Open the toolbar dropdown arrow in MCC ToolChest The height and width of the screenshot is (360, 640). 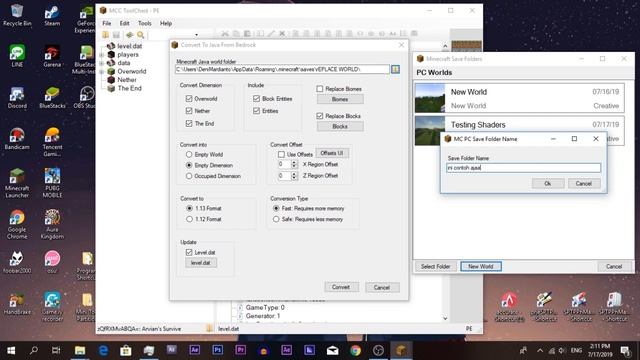click(196, 35)
